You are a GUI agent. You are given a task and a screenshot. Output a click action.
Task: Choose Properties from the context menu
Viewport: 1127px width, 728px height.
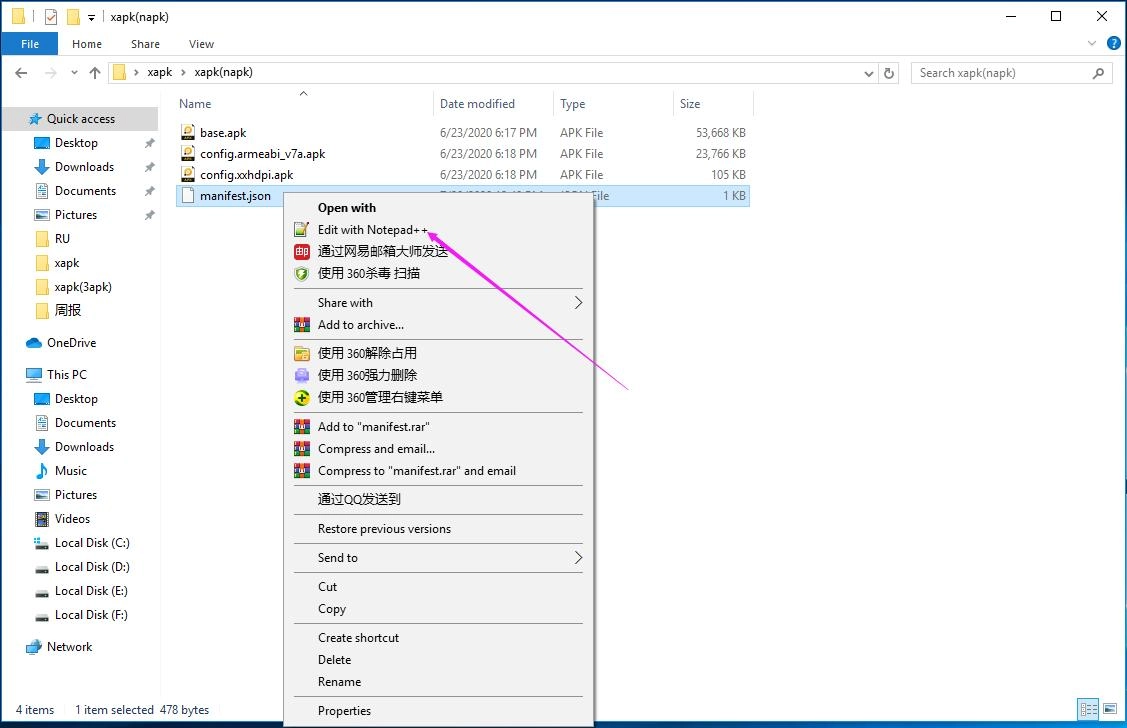[345, 710]
